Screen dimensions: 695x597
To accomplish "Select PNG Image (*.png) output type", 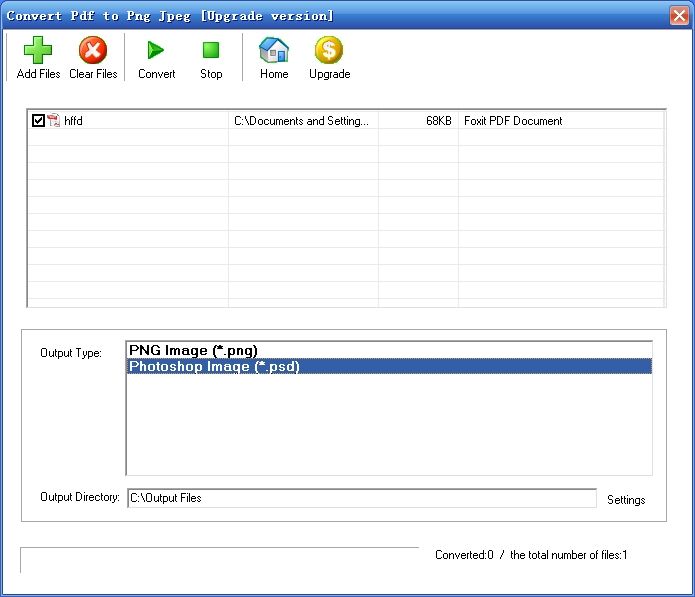I will point(193,350).
